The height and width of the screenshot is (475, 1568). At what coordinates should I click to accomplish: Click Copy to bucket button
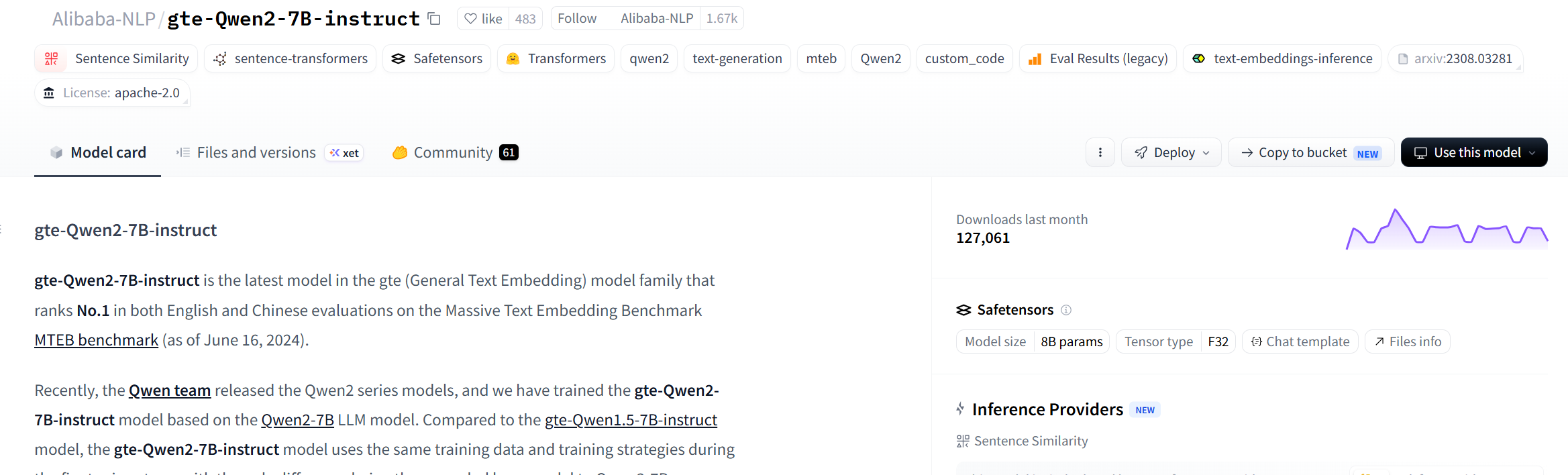click(x=1311, y=153)
